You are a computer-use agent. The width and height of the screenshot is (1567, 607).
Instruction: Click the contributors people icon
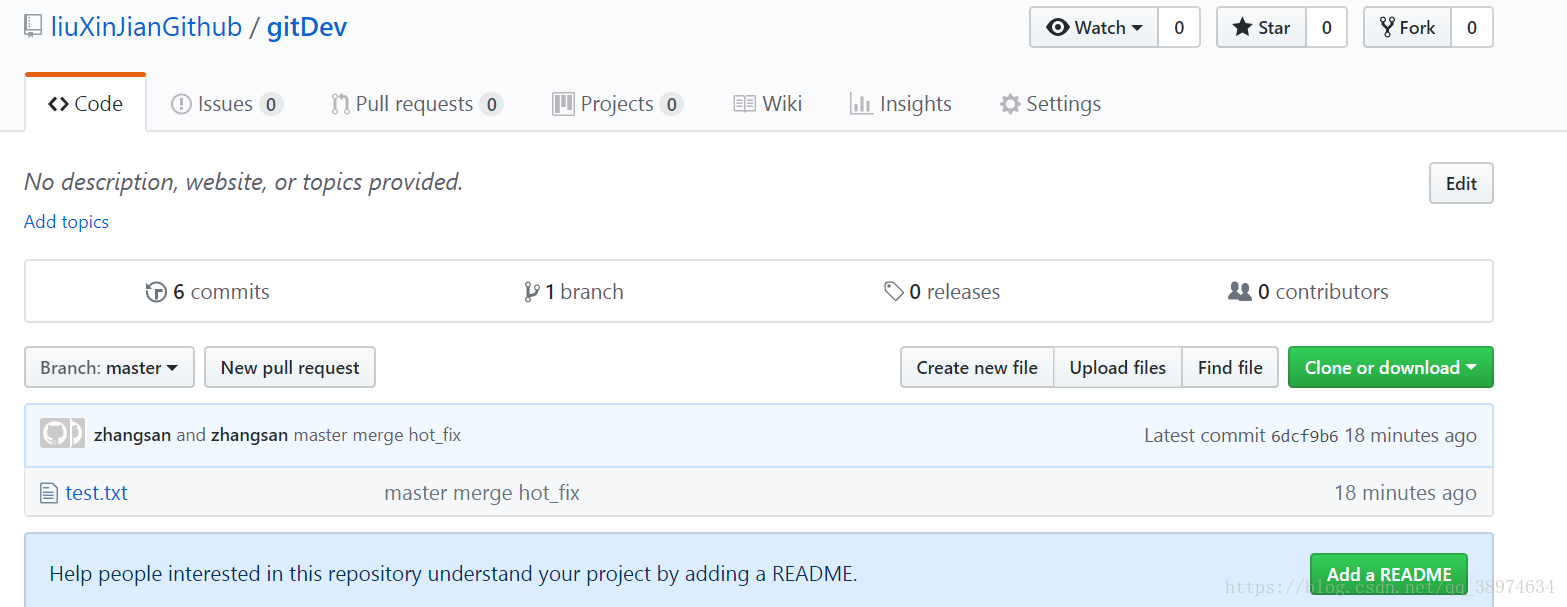[1240, 292]
